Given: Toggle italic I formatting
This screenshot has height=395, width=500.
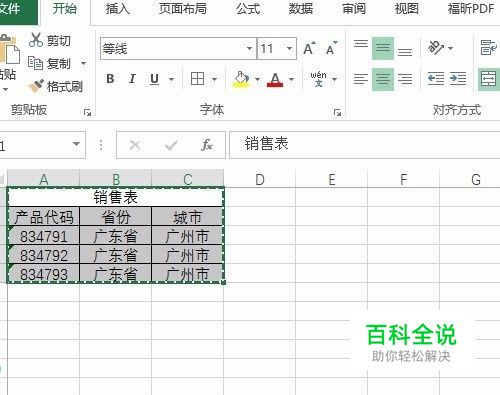Looking at the screenshot, I should (x=132, y=79).
